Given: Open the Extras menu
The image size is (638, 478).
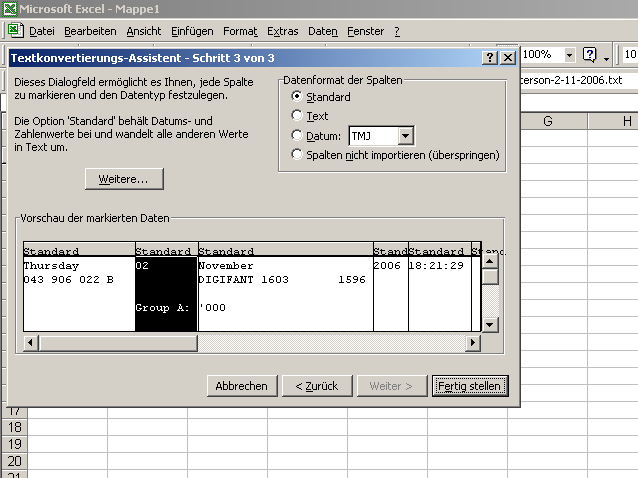Looking at the screenshot, I should (283, 31).
